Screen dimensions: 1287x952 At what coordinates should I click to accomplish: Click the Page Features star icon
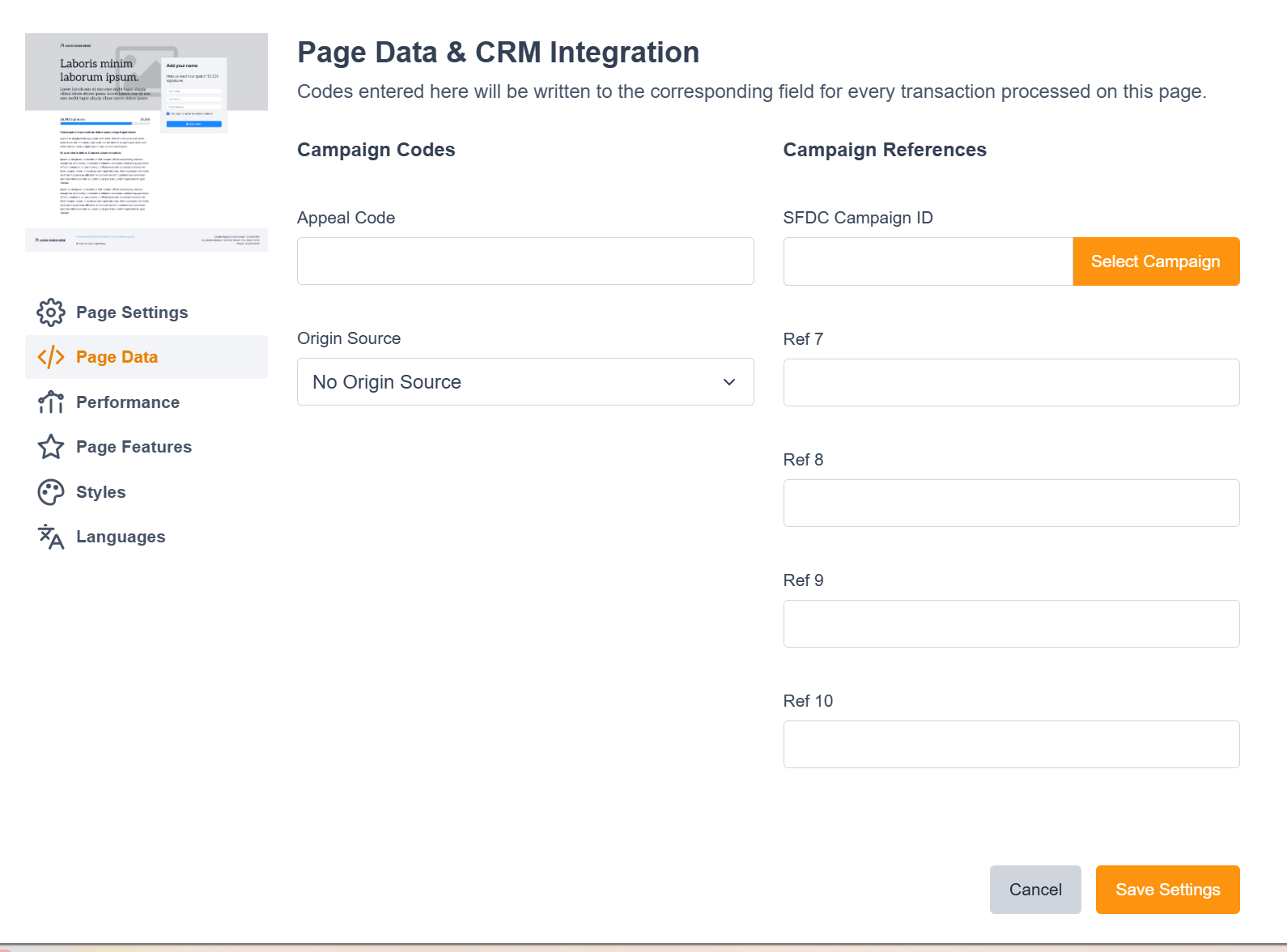tap(51, 447)
